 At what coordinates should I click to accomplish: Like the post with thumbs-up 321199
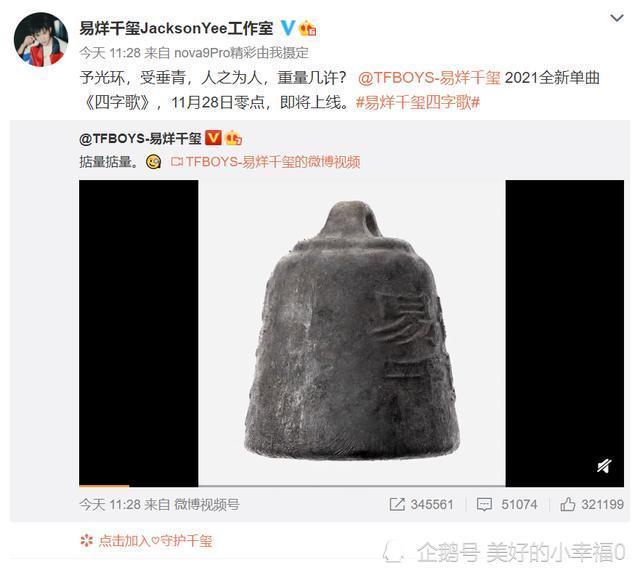[592, 504]
